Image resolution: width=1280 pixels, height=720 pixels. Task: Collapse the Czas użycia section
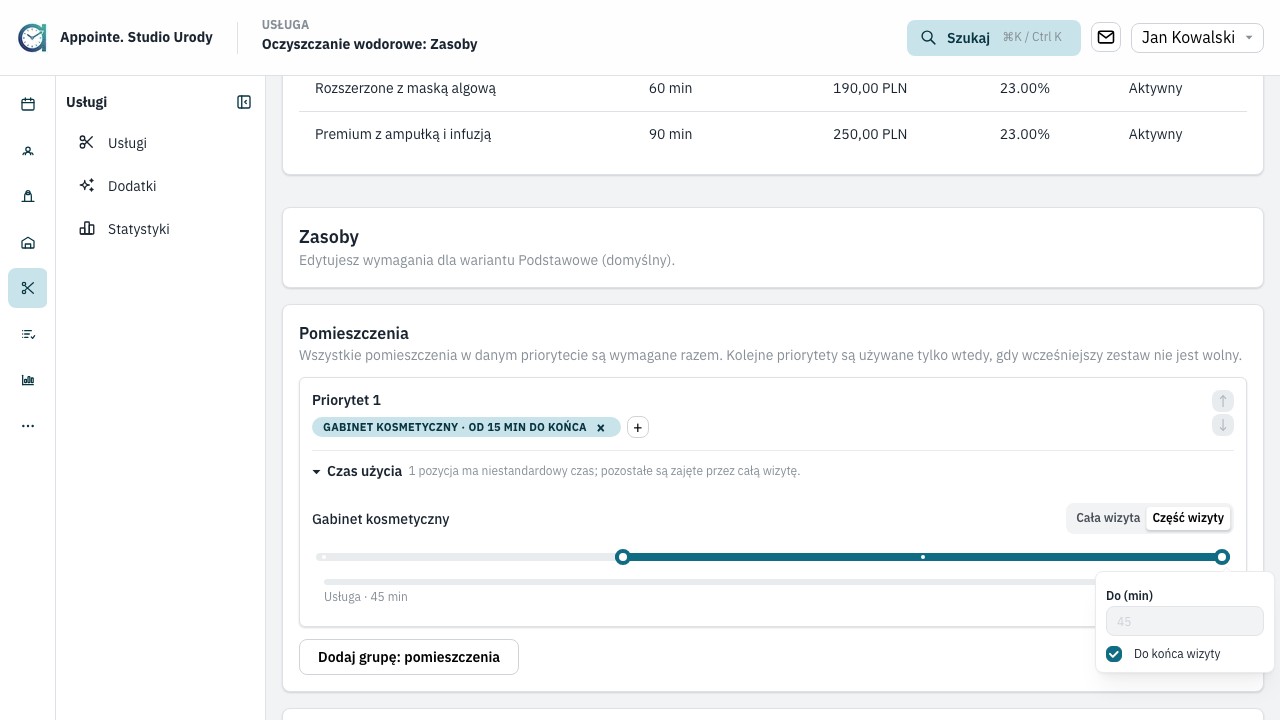click(357, 471)
